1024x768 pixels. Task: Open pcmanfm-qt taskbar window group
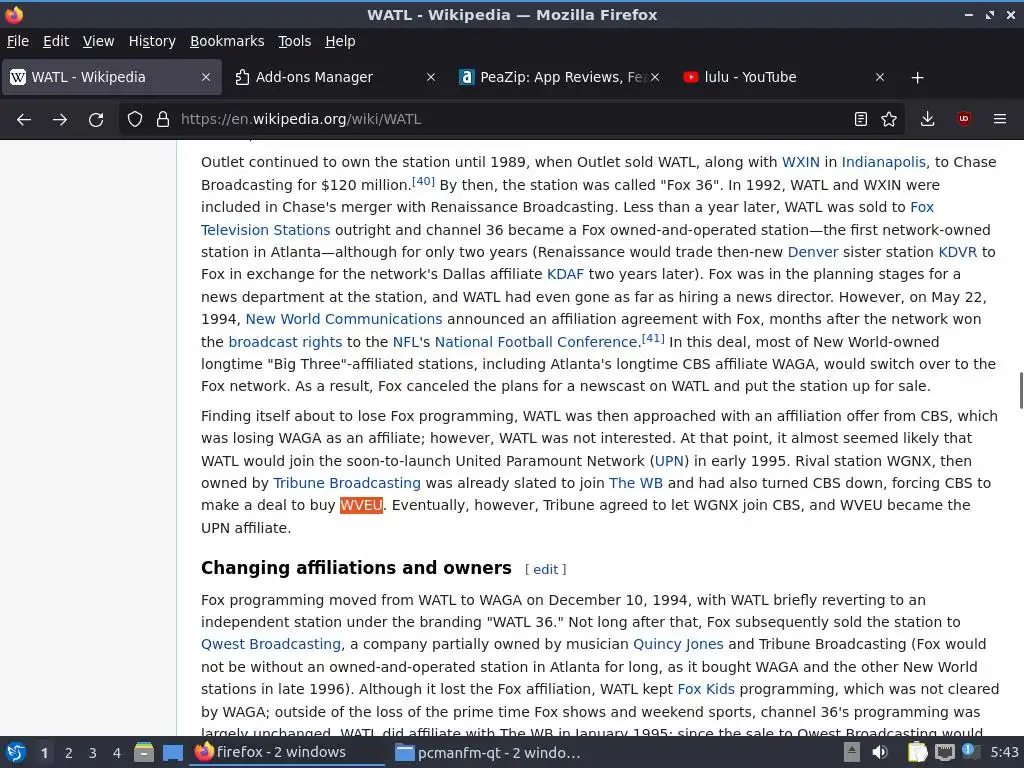[x=488, y=752]
